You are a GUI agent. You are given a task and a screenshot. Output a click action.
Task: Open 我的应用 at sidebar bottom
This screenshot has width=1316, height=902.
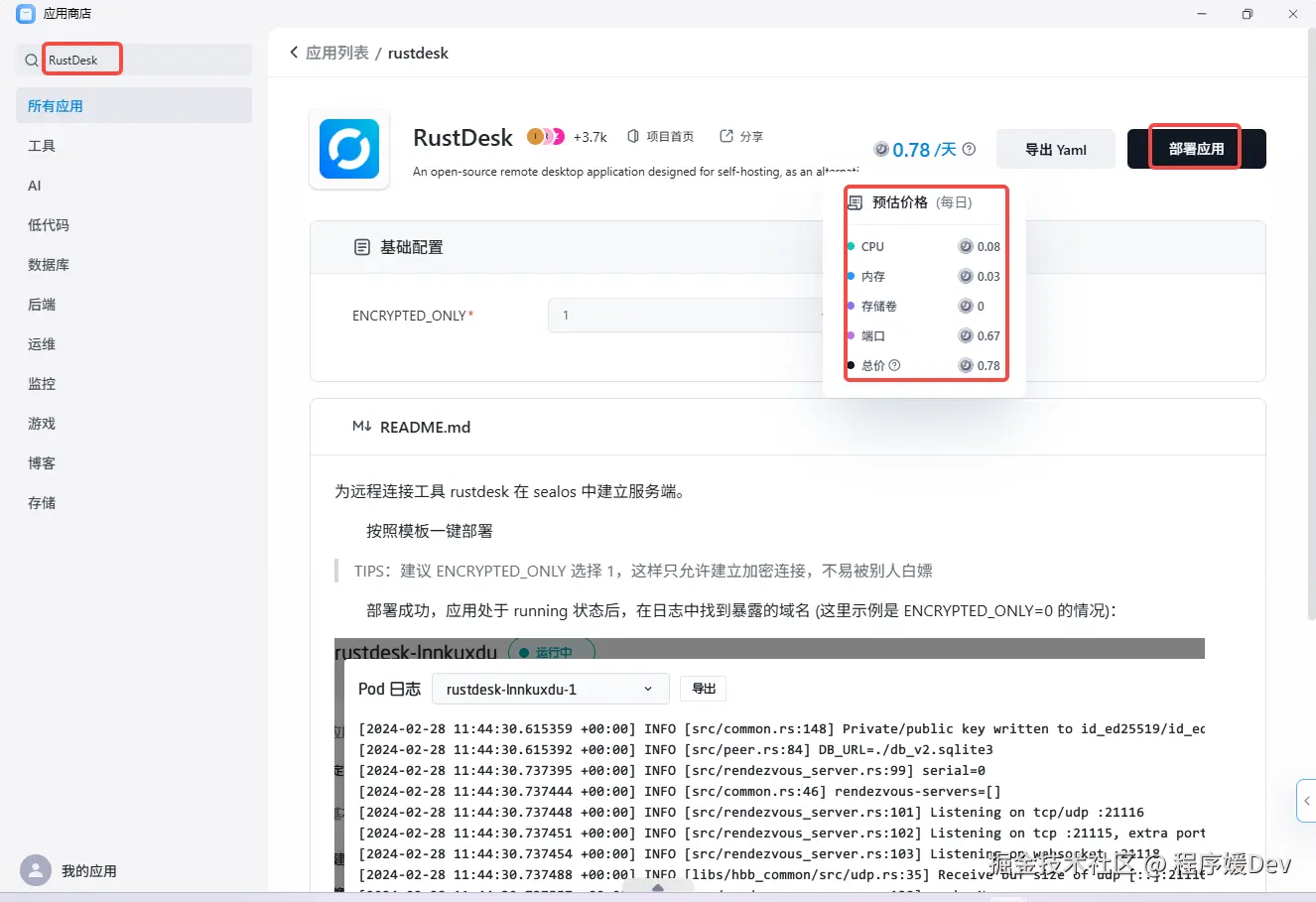pos(89,870)
